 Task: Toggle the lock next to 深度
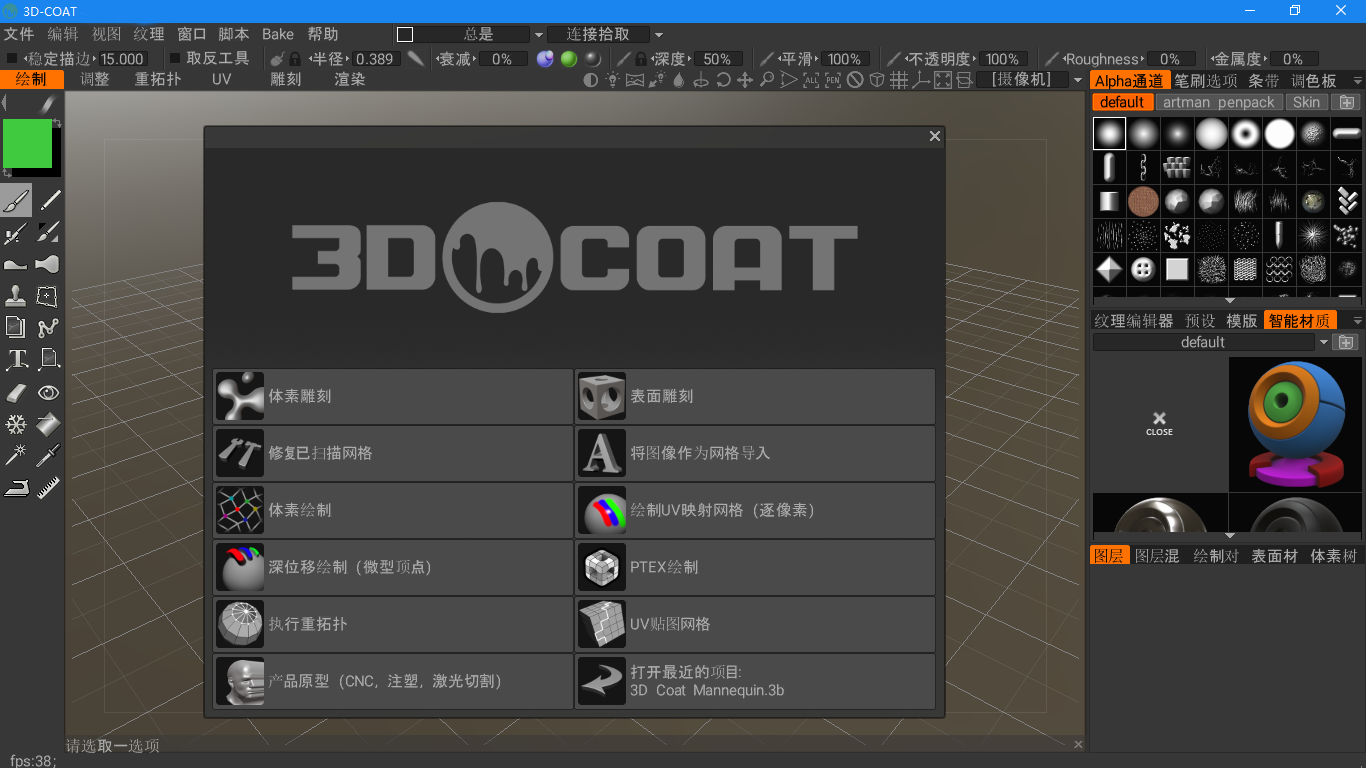pos(641,59)
